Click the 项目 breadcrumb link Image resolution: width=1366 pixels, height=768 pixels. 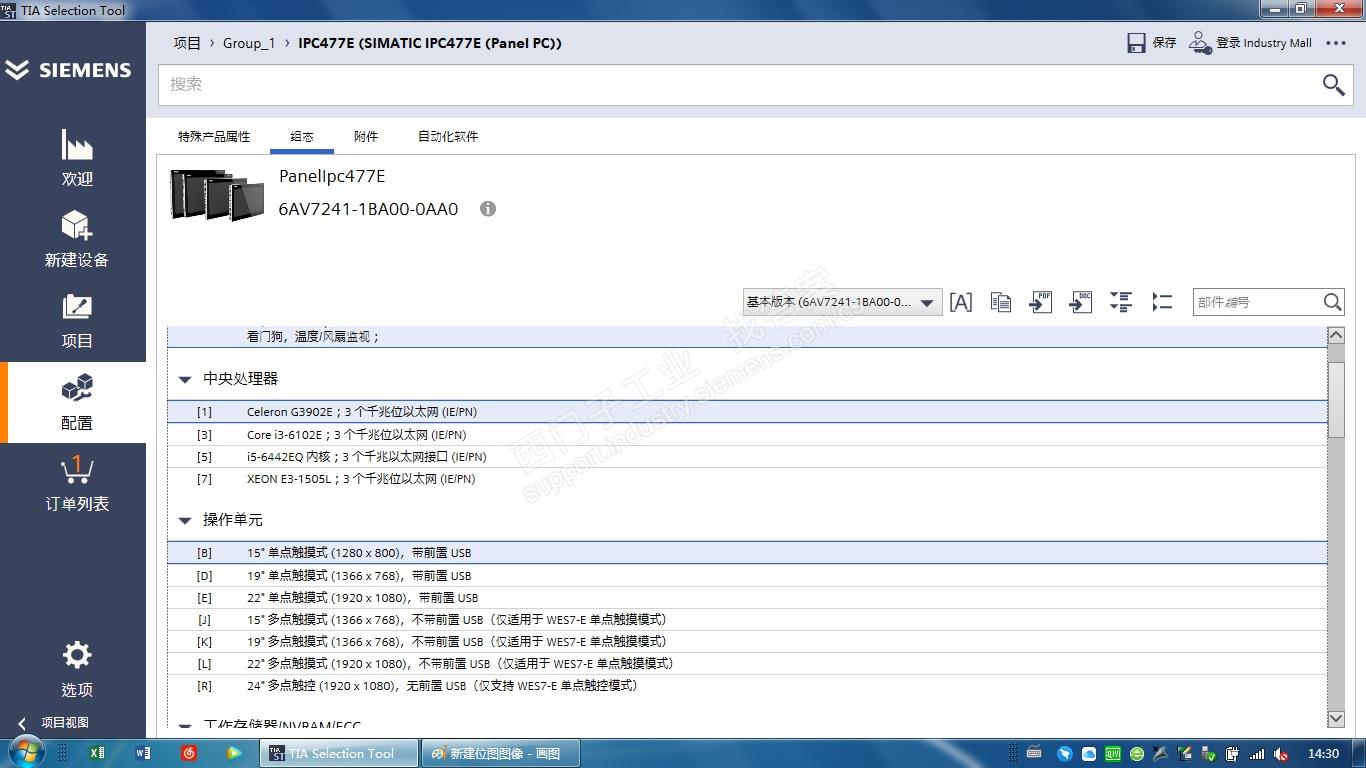187,43
